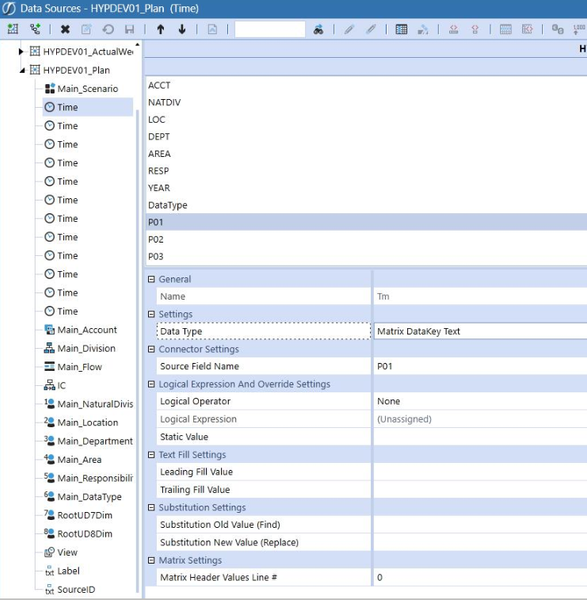
Task: Collapse the General property section
Action: (x=152, y=279)
